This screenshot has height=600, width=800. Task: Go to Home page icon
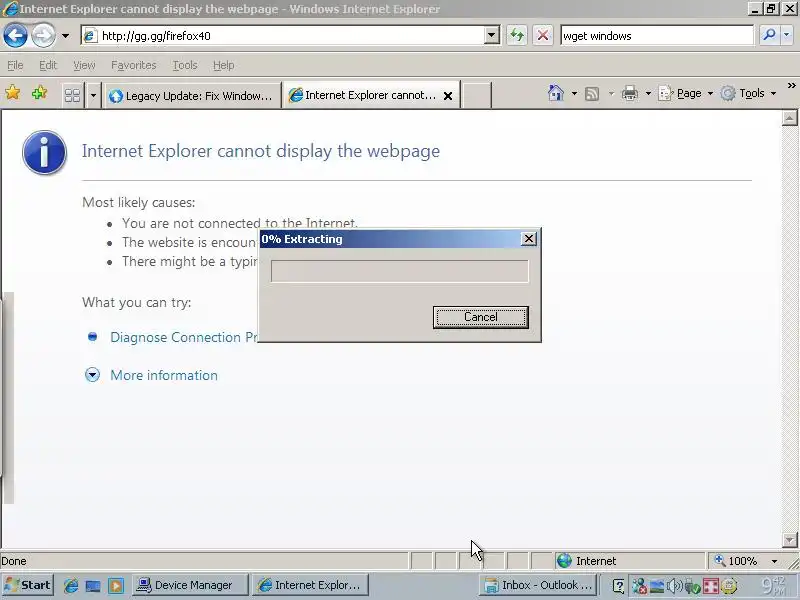click(x=556, y=93)
